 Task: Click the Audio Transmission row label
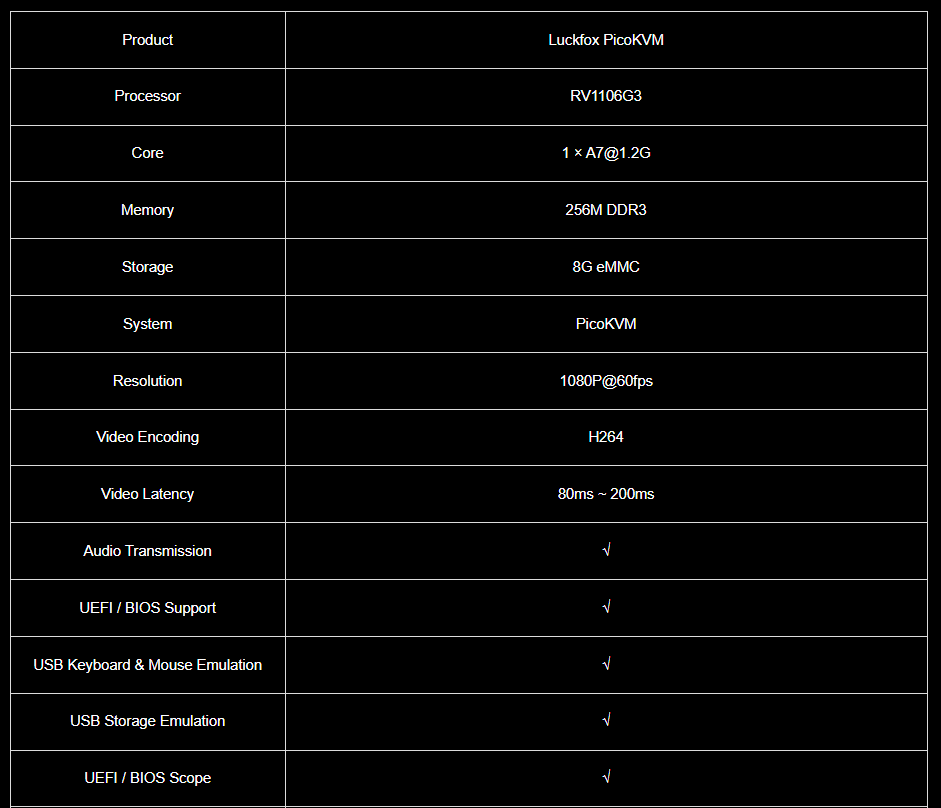[147, 551]
